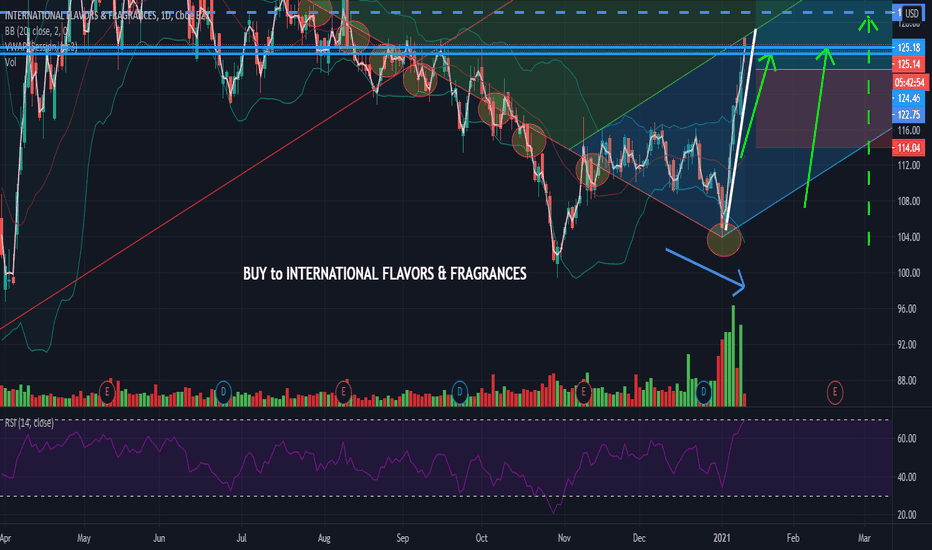
Task: Click the 116.00 price axis value
Action: click(909, 130)
